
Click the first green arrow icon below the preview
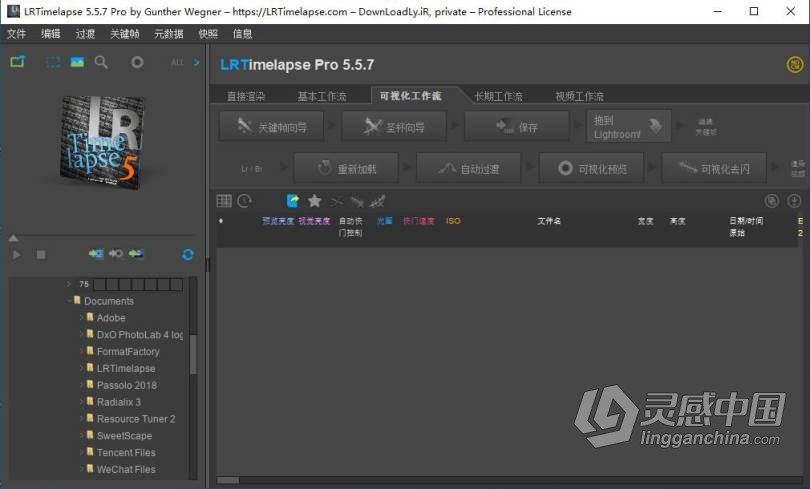pos(96,254)
